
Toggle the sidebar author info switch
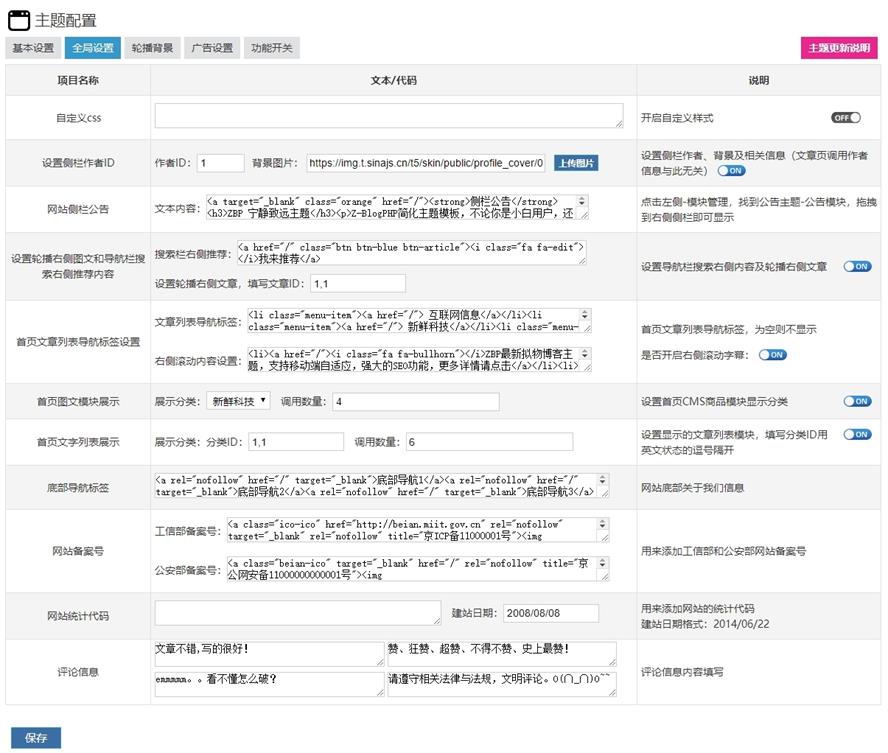coord(732,170)
